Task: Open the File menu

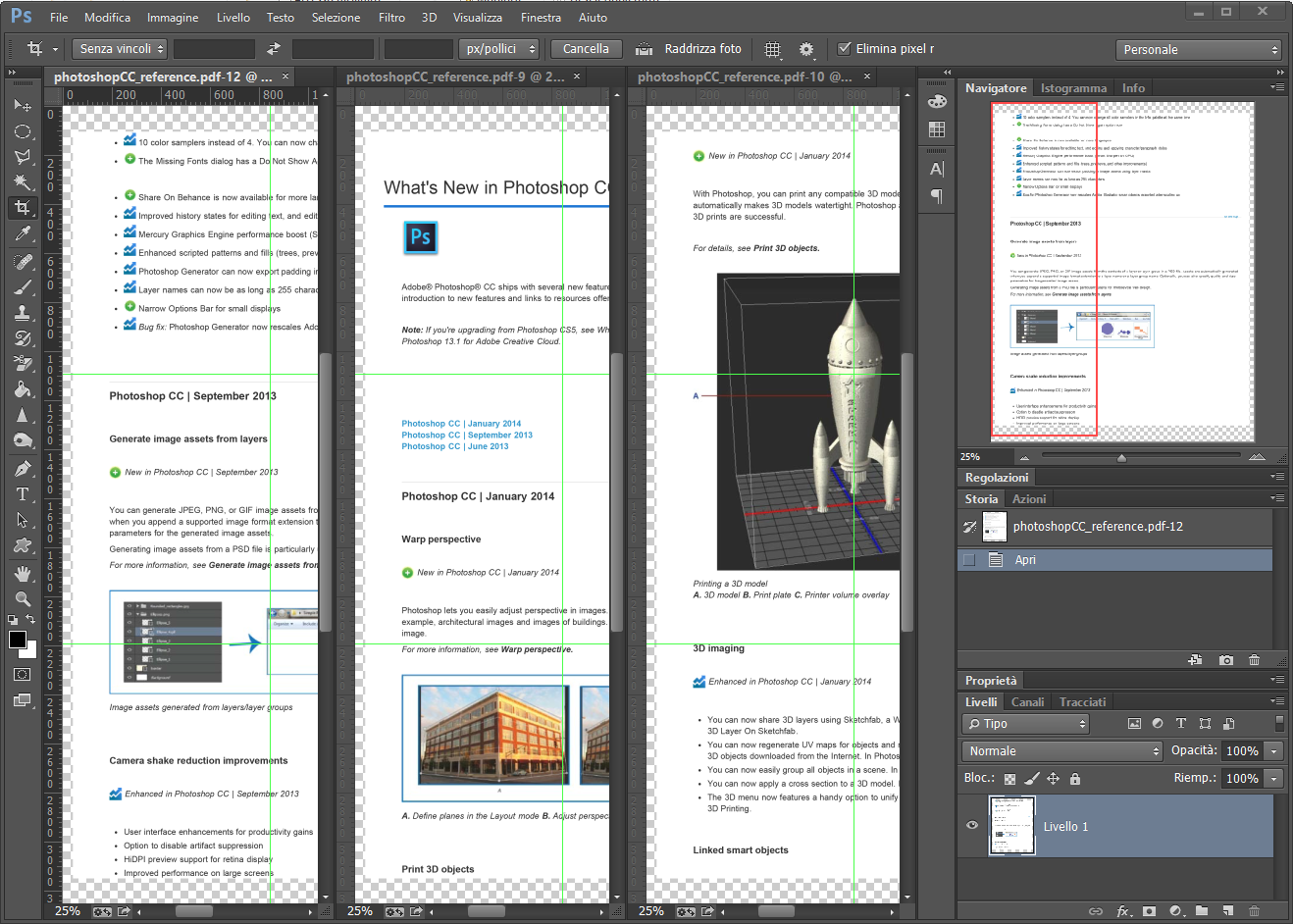Action: click(59, 18)
